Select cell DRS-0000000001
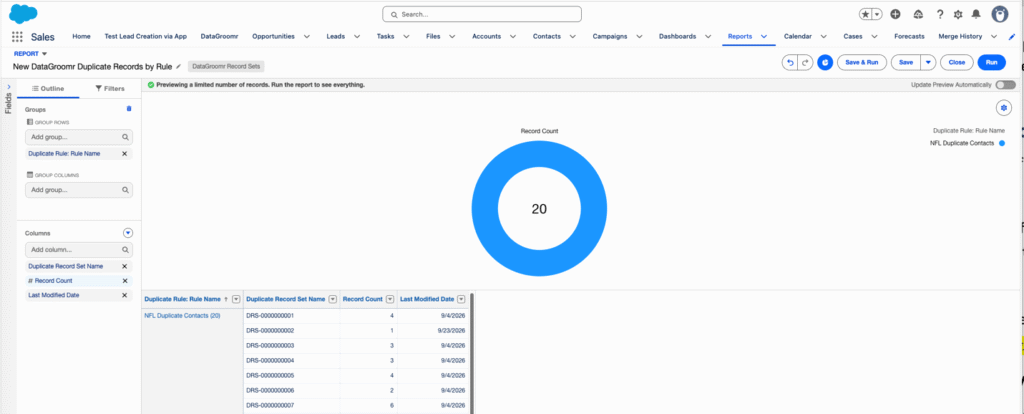Screen dimensions: 1024x414 click(291, 315)
